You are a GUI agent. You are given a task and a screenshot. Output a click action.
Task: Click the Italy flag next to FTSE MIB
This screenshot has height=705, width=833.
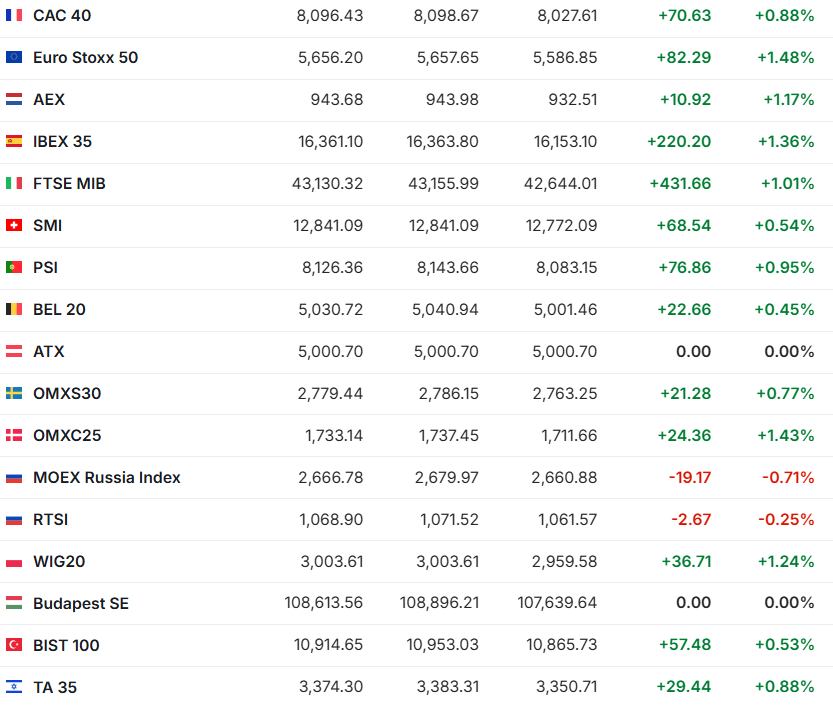pyautogui.click(x=14, y=183)
